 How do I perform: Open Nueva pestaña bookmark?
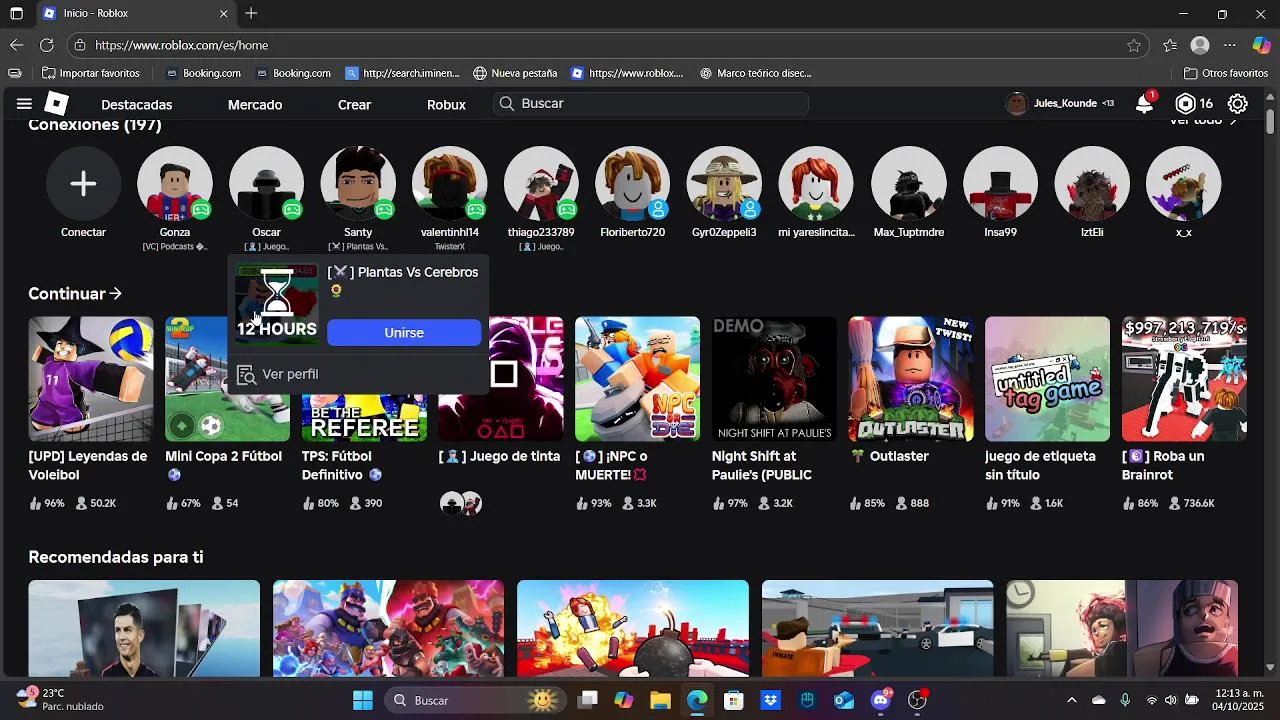[515, 73]
